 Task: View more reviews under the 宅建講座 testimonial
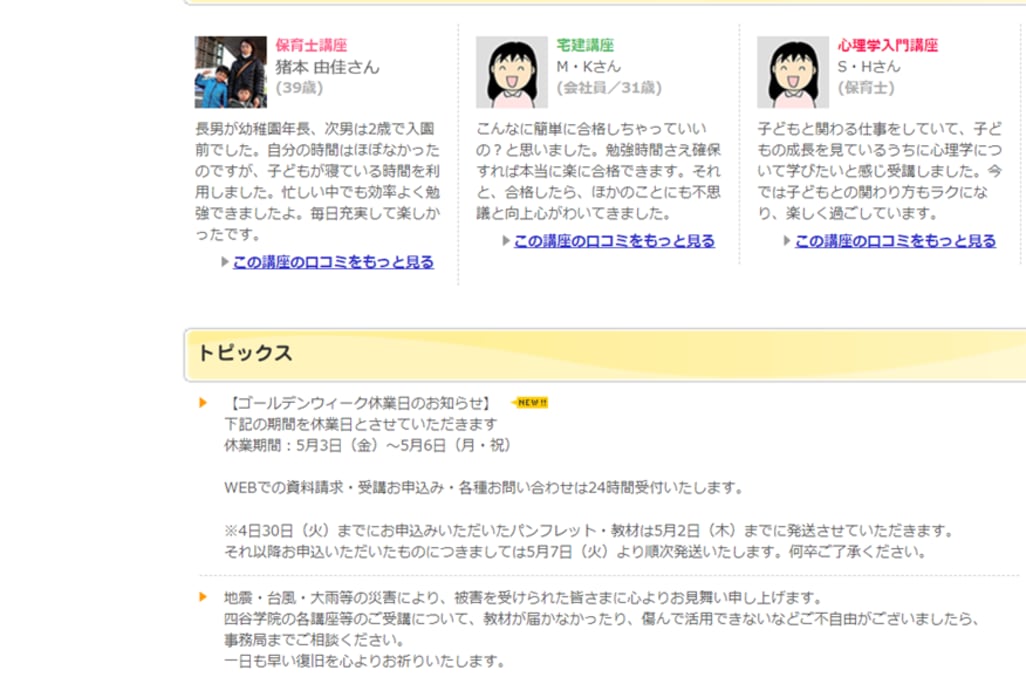pos(614,241)
